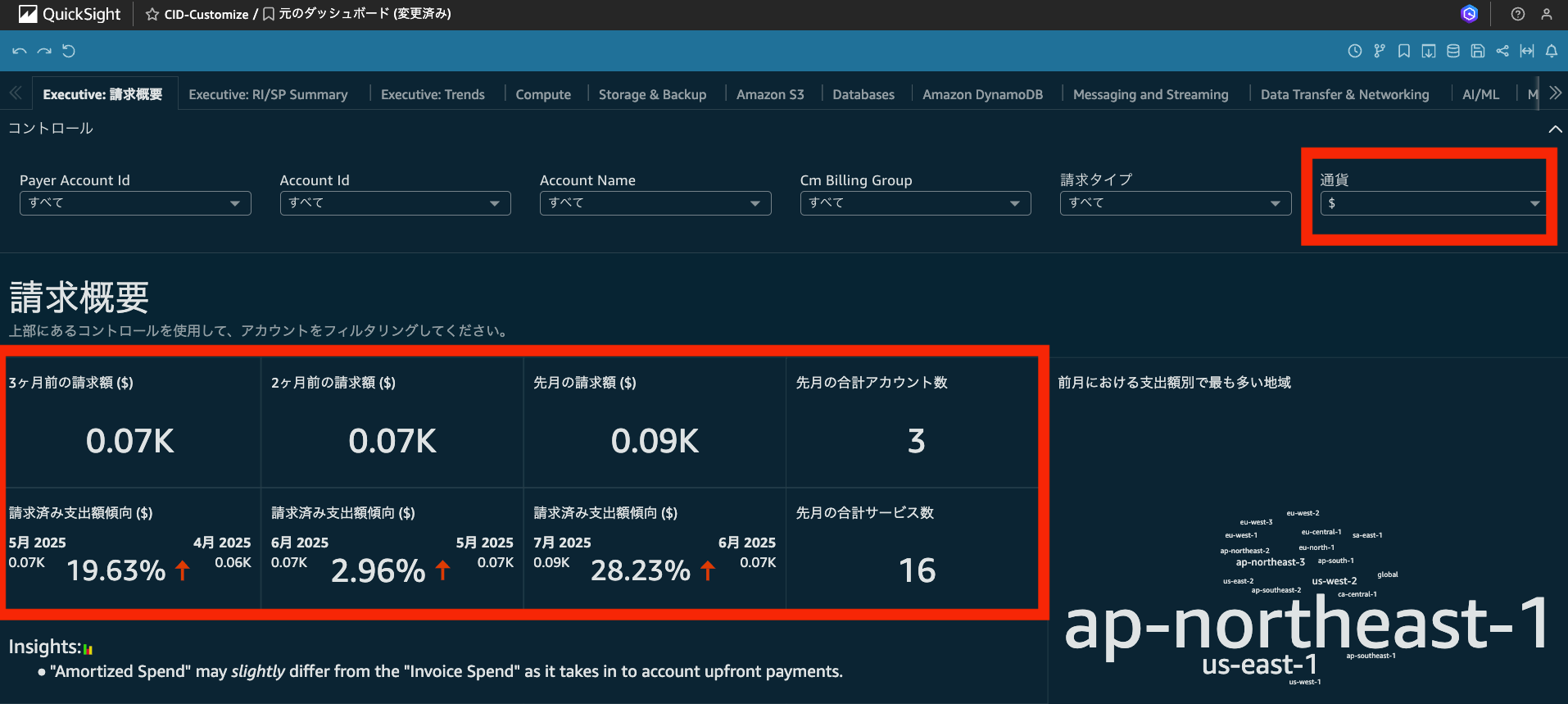Click the CID-Customize breadcrumb title
The width and height of the screenshot is (1568, 704).
click(206, 14)
